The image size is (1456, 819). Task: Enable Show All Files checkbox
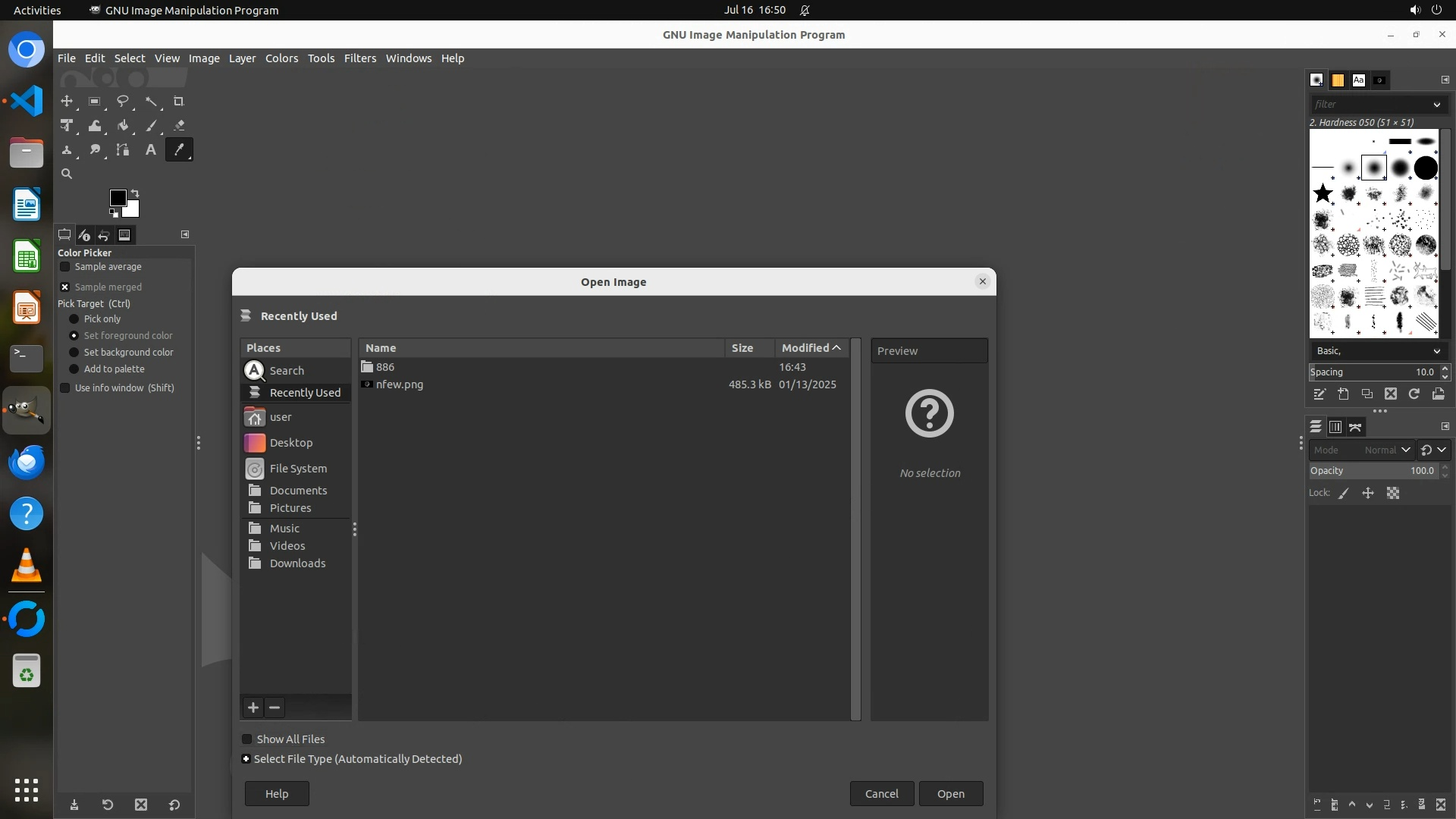(247, 739)
